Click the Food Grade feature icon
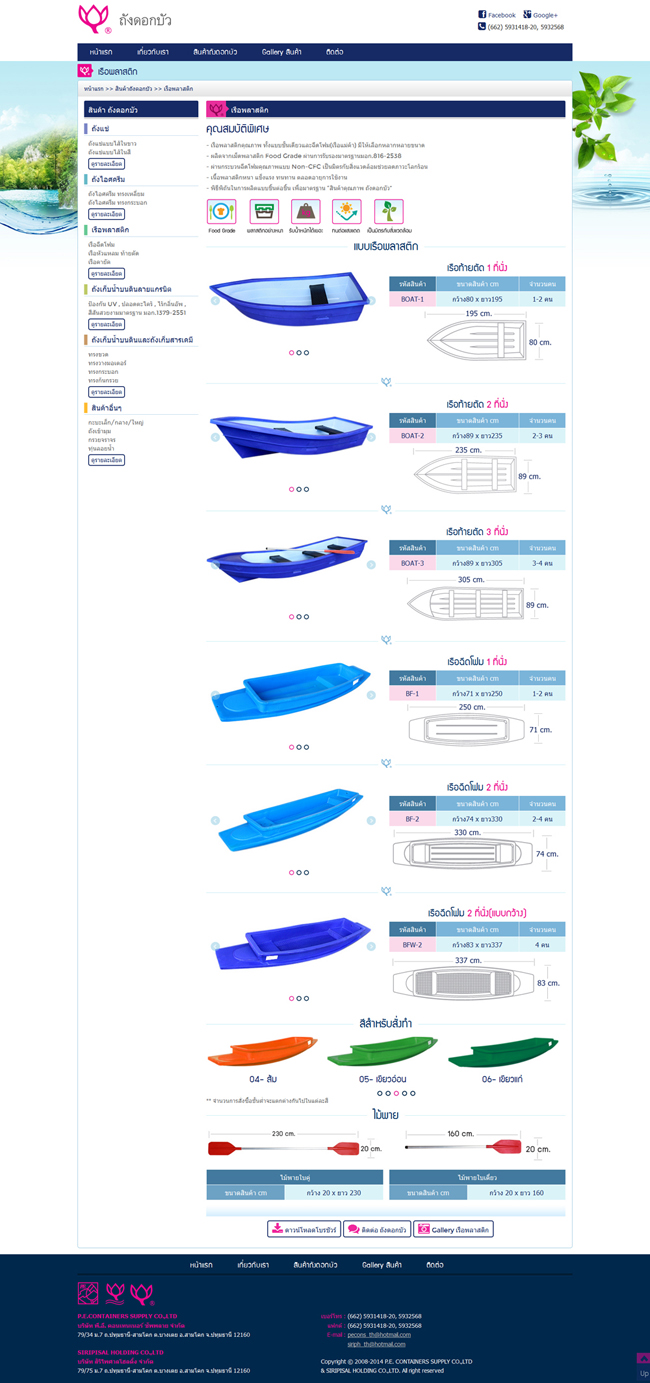 (221, 212)
